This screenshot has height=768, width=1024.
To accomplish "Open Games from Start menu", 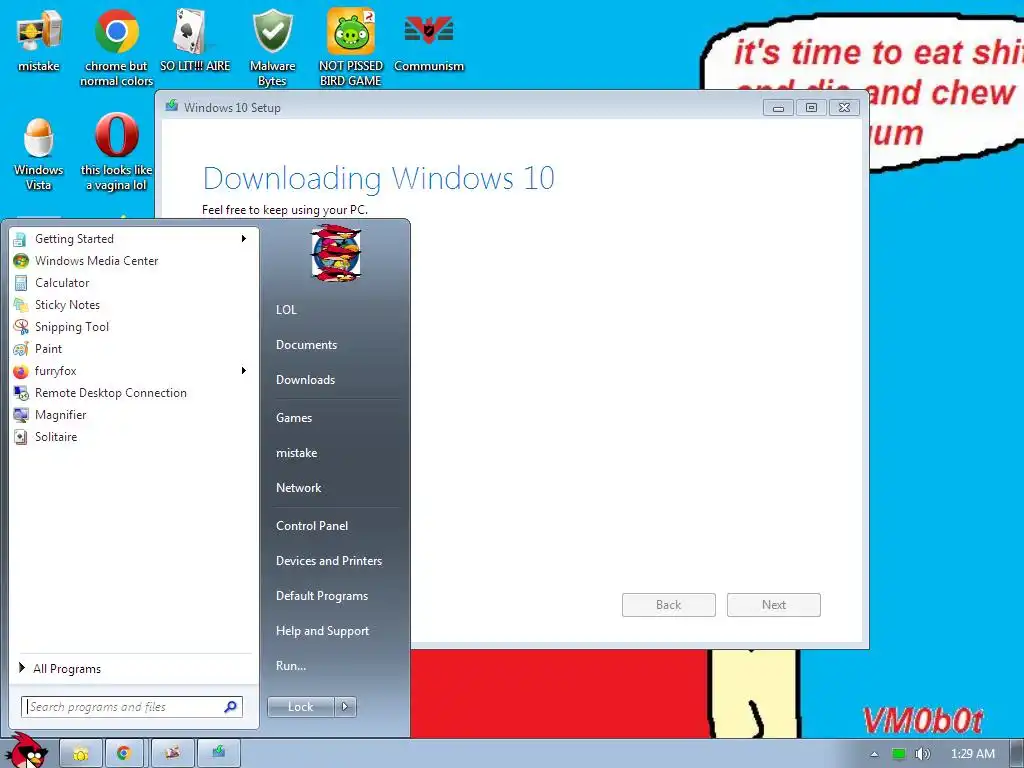I will 294,418.
